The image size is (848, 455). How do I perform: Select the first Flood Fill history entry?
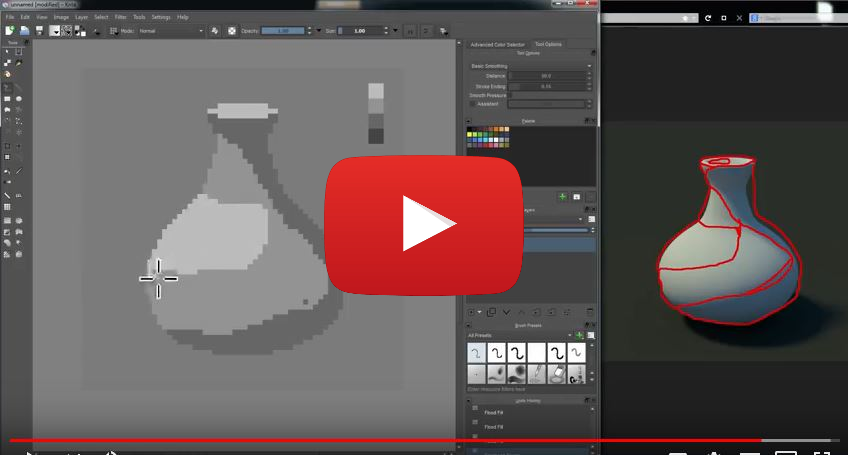[493, 413]
